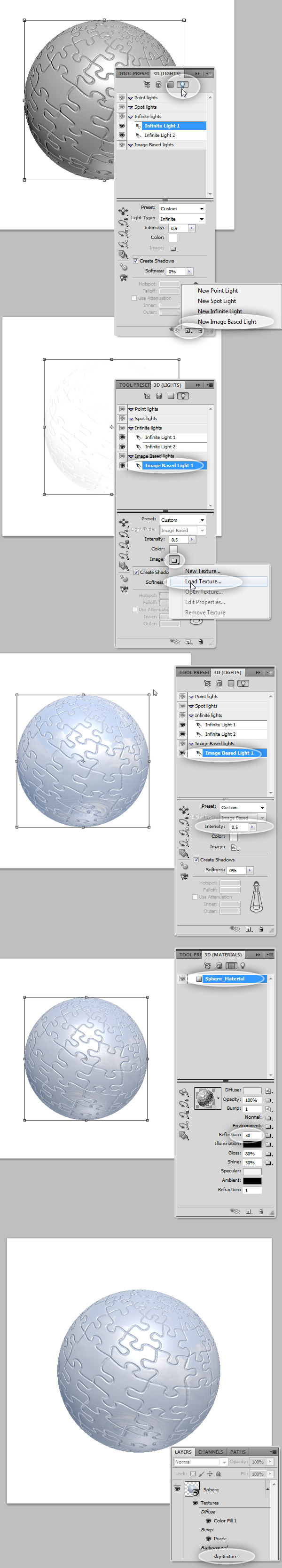Click the Lock image pixels brush icon
The image size is (282, 1568).
[x=201, y=1473]
